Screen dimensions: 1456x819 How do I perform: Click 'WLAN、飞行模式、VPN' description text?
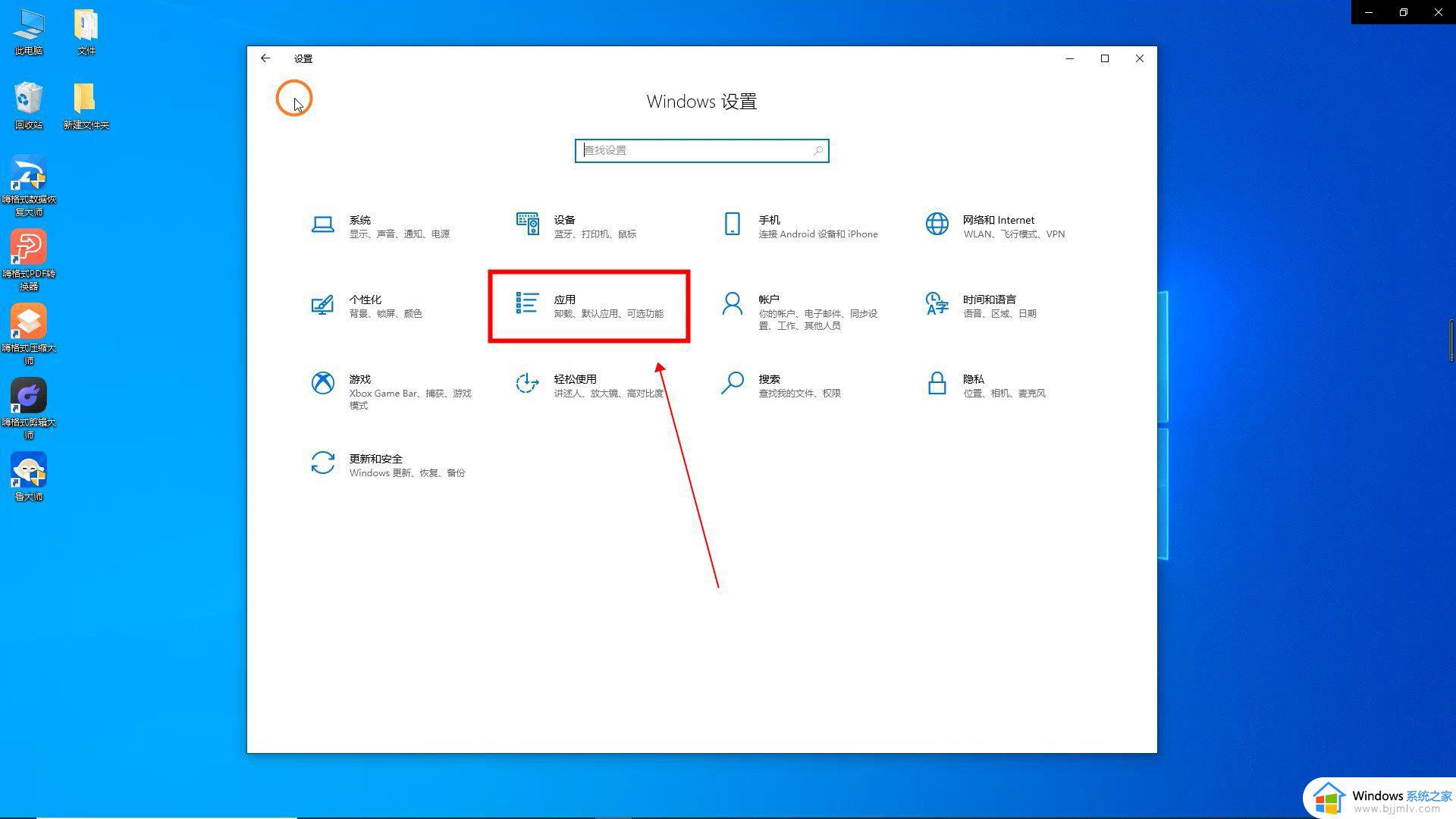pyautogui.click(x=1014, y=234)
